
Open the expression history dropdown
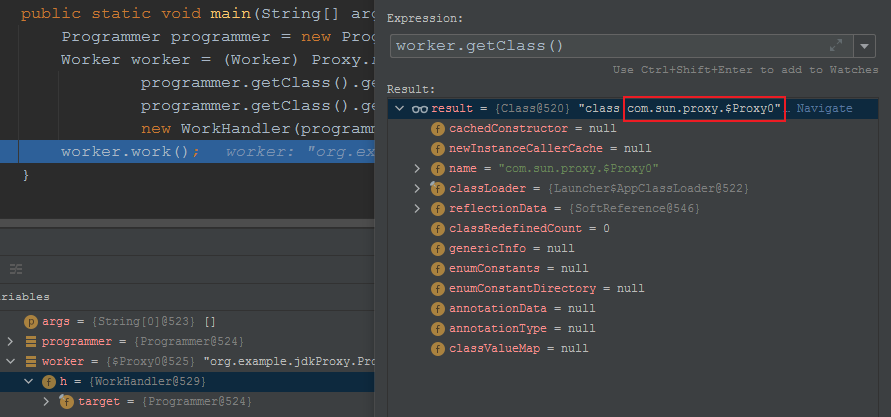point(864,46)
